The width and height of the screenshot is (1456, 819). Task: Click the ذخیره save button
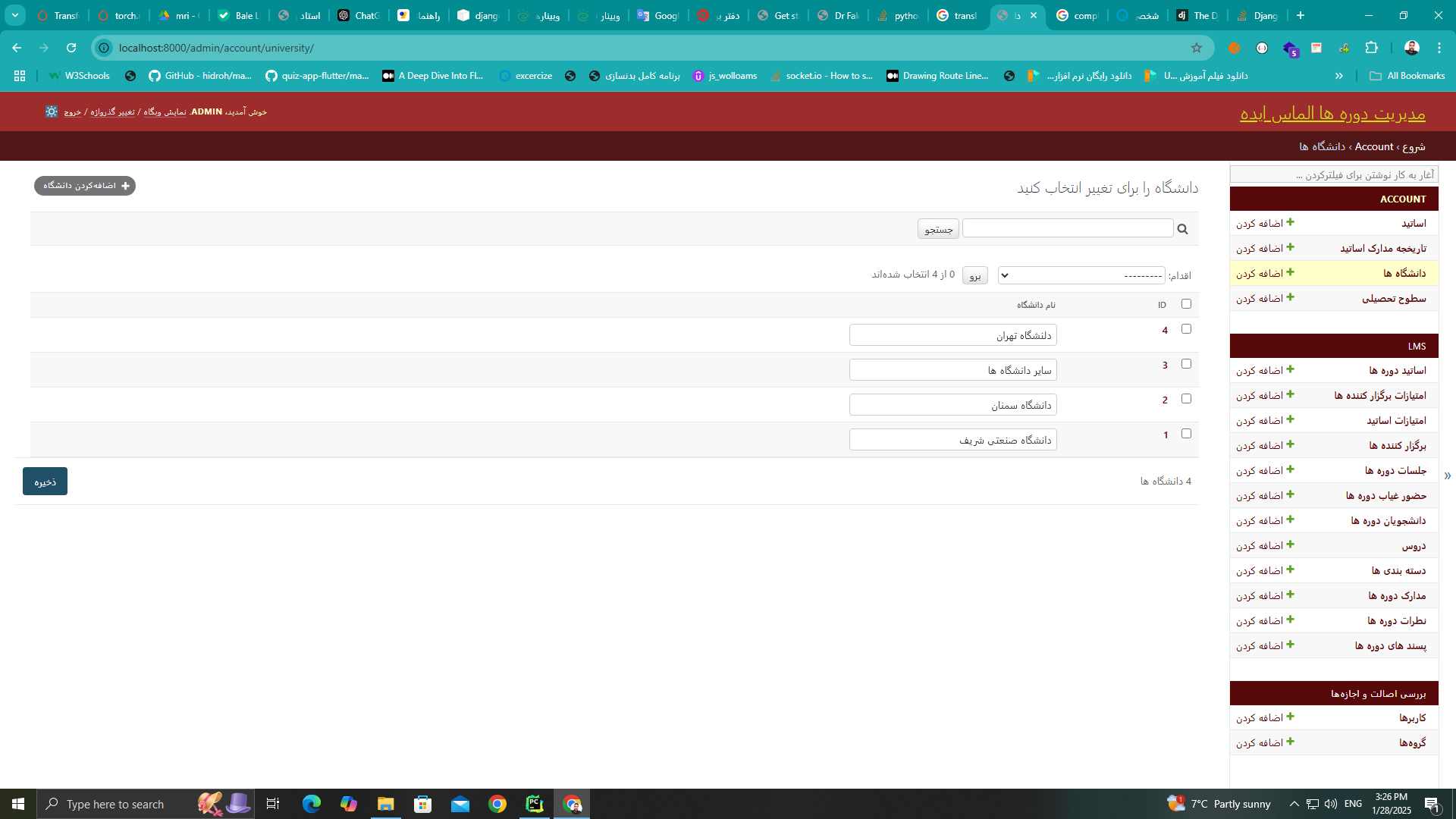tap(45, 482)
